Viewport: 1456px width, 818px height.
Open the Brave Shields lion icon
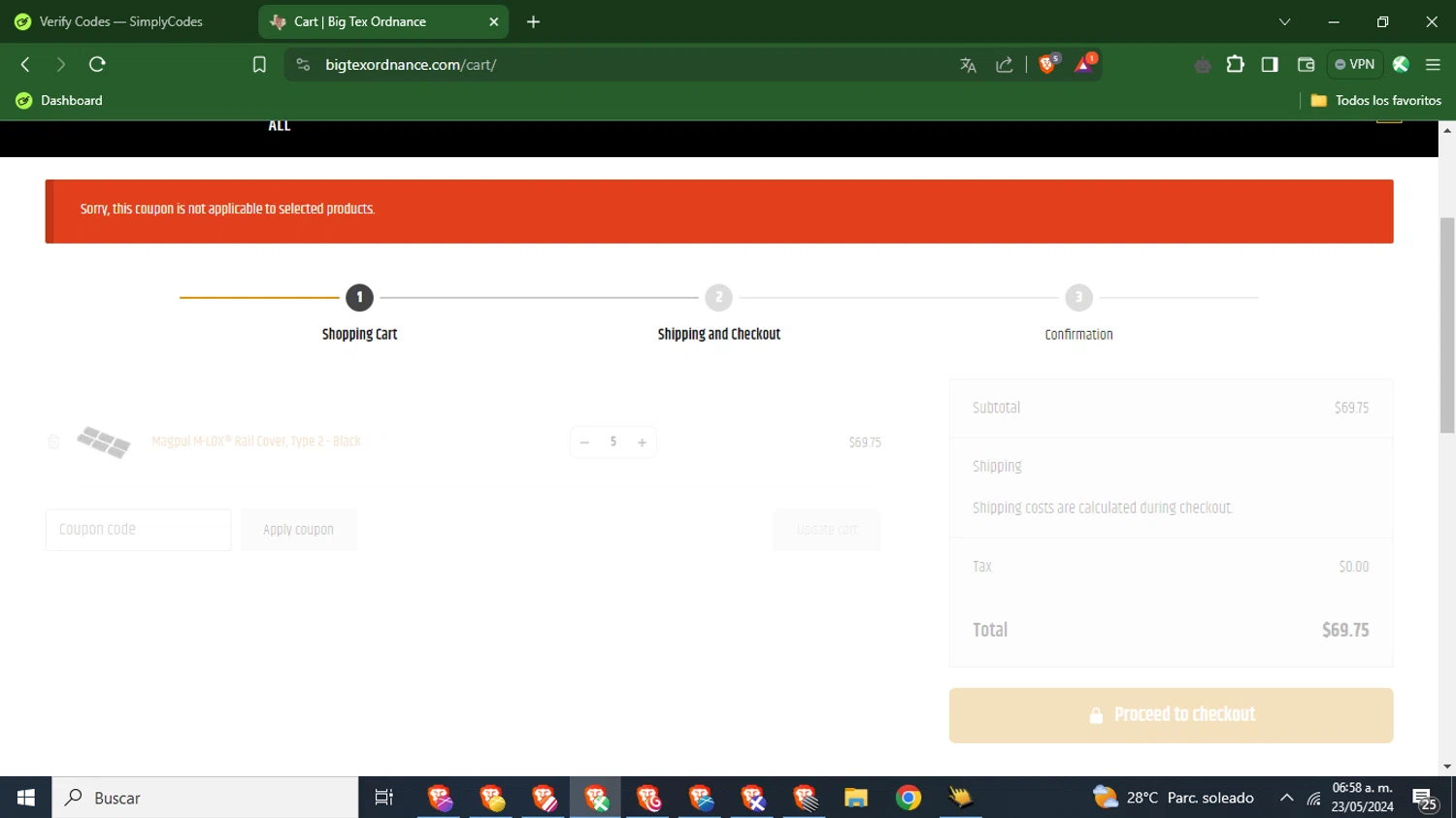coord(1048,64)
